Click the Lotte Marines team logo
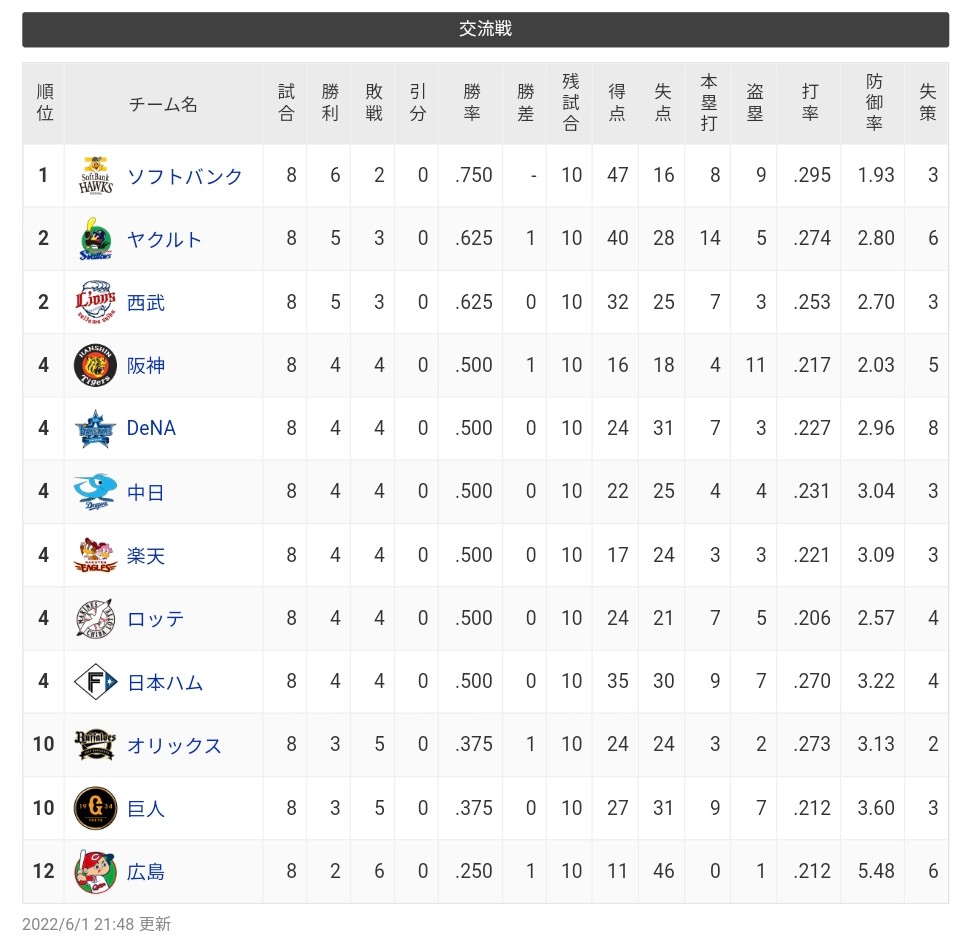 [x=96, y=619]
